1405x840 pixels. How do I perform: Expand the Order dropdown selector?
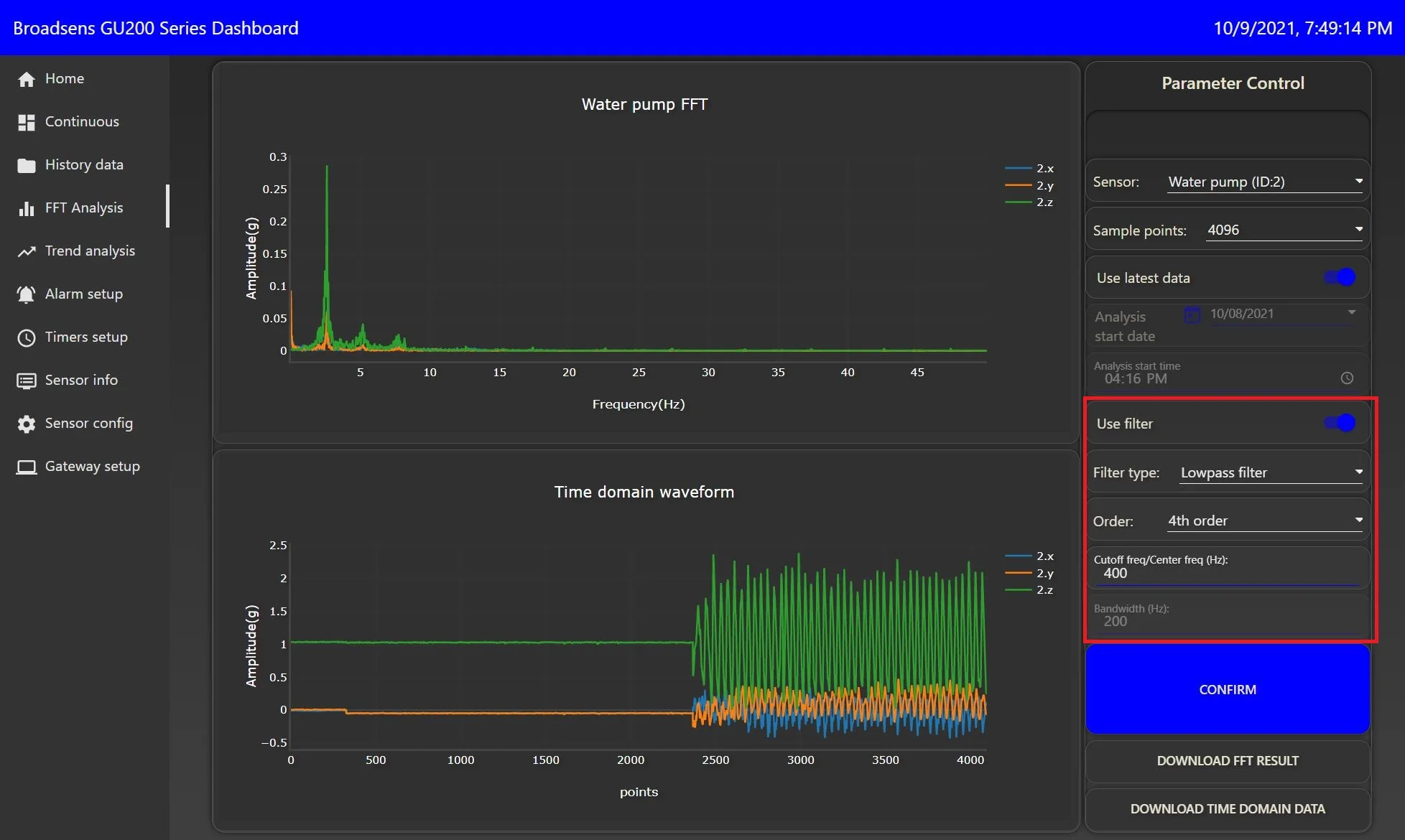pyautogui.click(x=1356, y=520)
